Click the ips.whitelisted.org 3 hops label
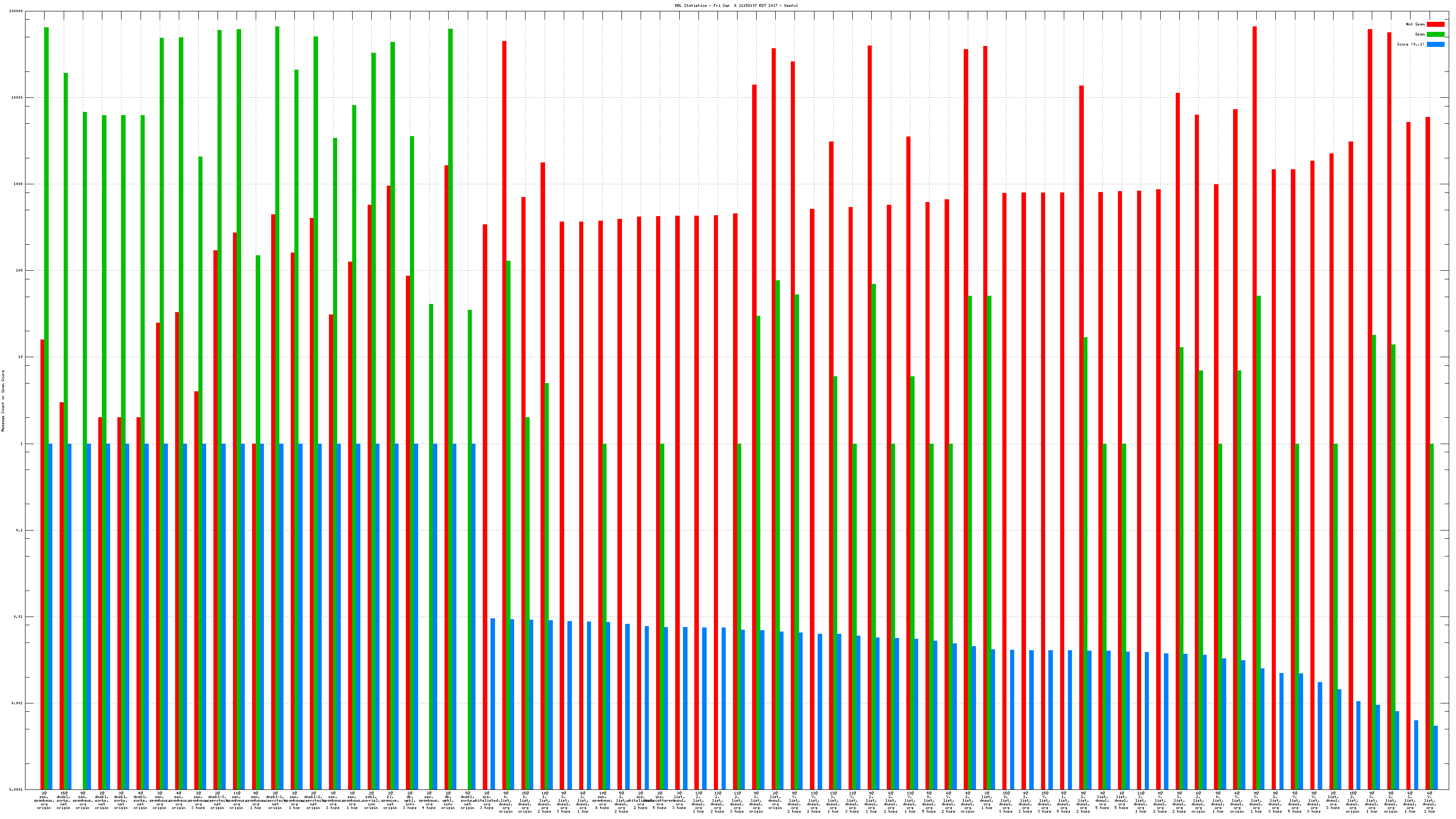The height and width of the screenshot is (819, 1456). [487, 800]
